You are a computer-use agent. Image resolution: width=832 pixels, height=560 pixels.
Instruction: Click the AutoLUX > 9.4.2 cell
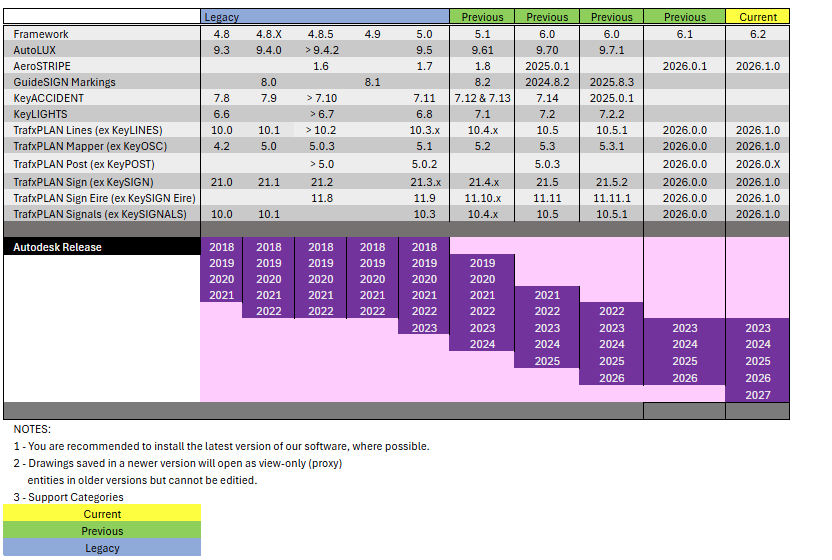(322, 50)
